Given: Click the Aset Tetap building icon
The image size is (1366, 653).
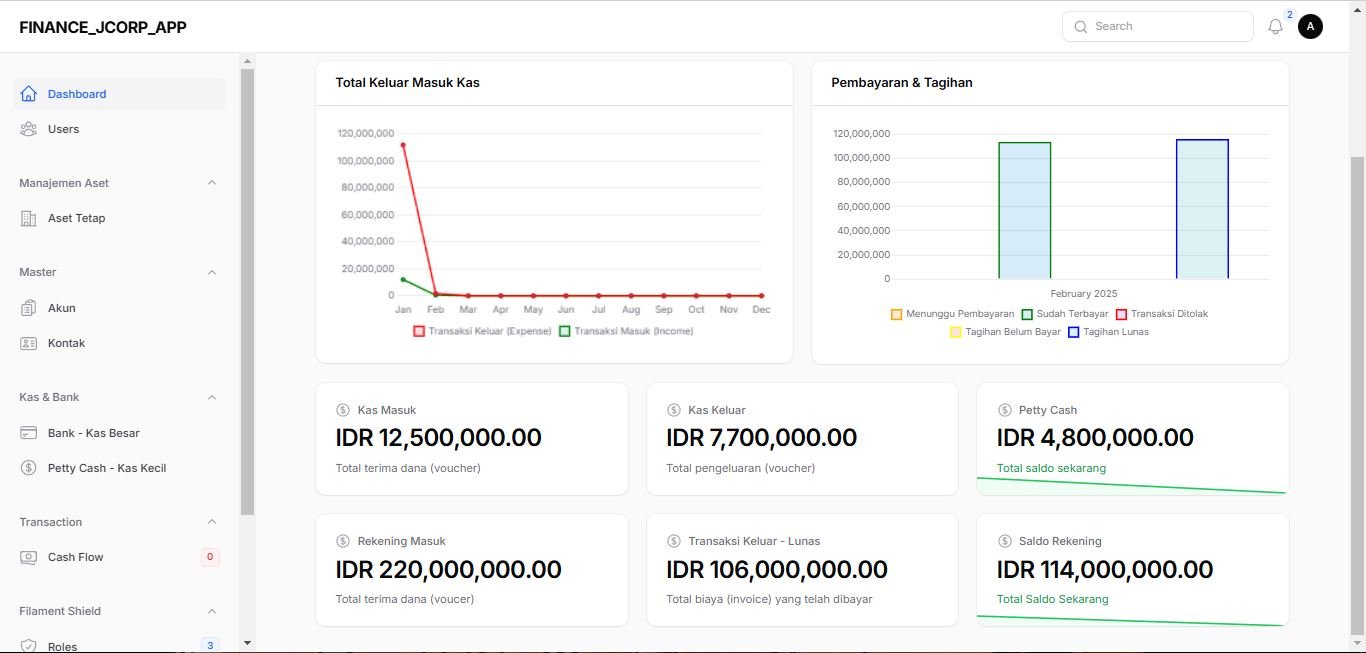Looking at the screenshot, I should 28,218.
